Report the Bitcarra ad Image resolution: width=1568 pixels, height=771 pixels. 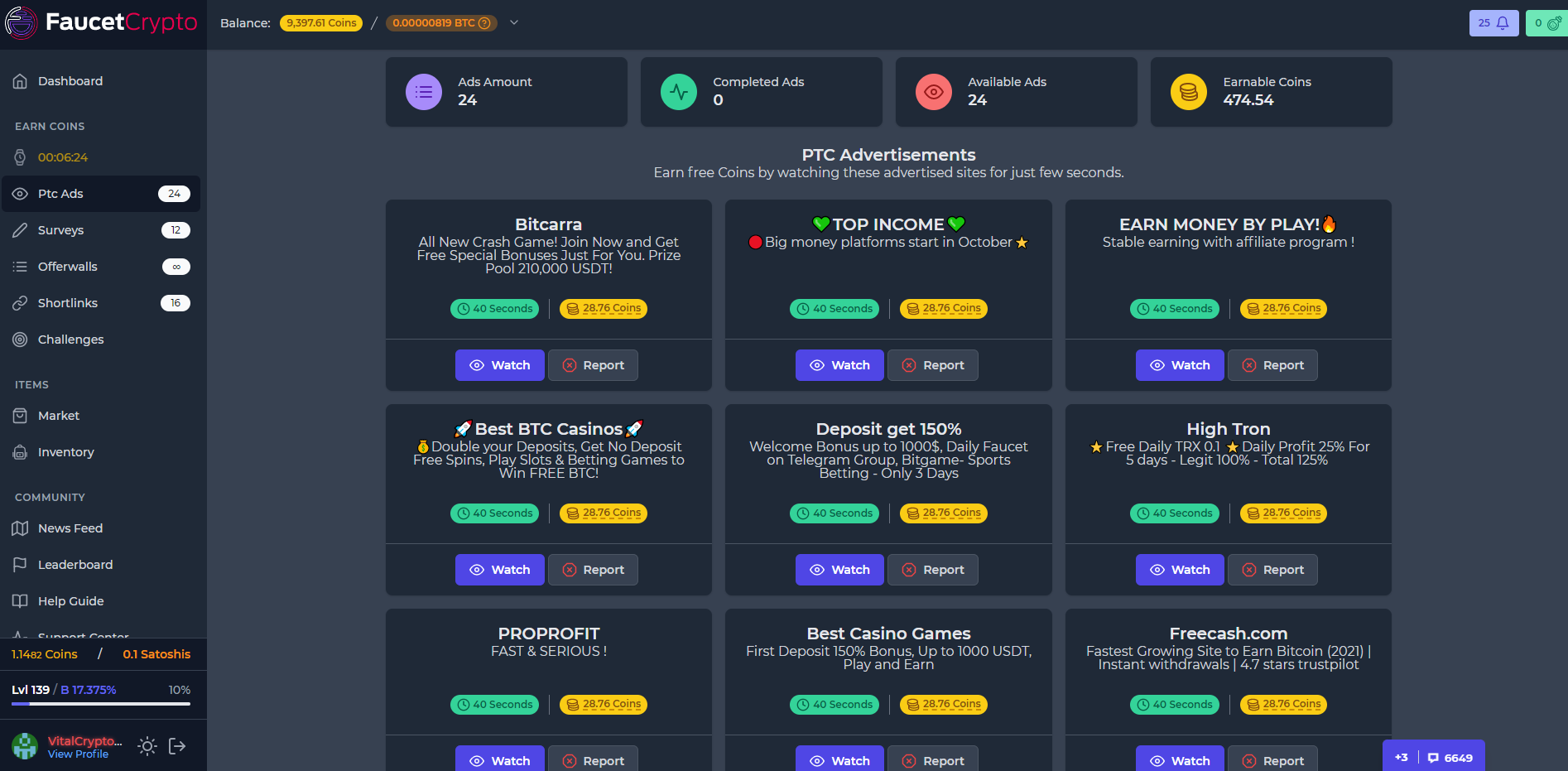point(593,365)
